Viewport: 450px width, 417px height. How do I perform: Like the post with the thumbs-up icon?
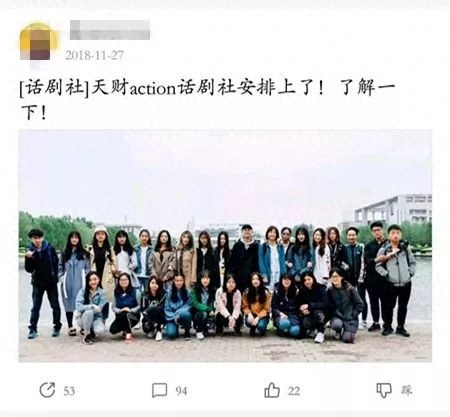click(272, 390)
